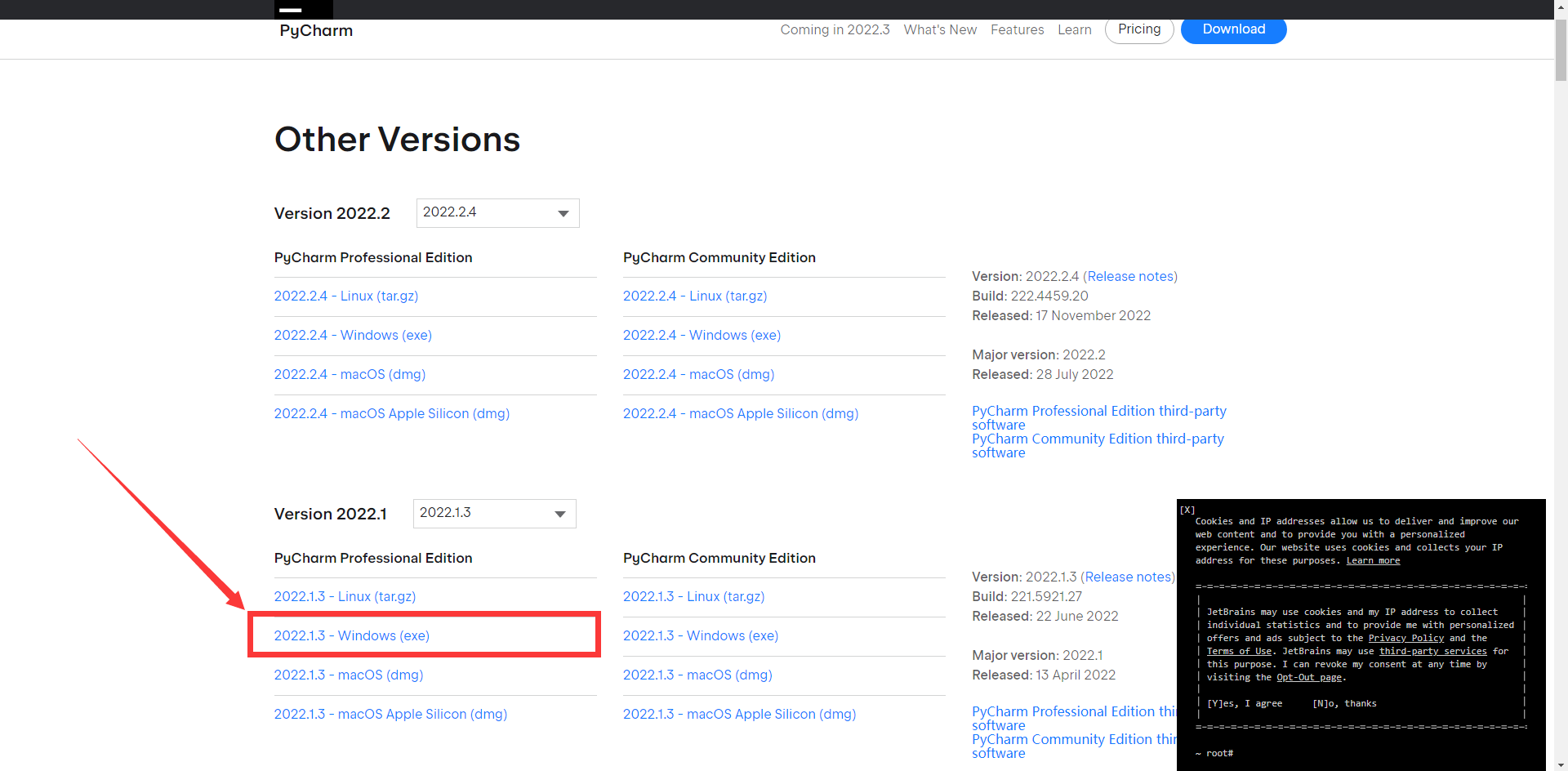The height and width of the screenshot is (771, 1568).
Task: Open the Coming in 2022.3 menu item
Action: pos(835,29)
